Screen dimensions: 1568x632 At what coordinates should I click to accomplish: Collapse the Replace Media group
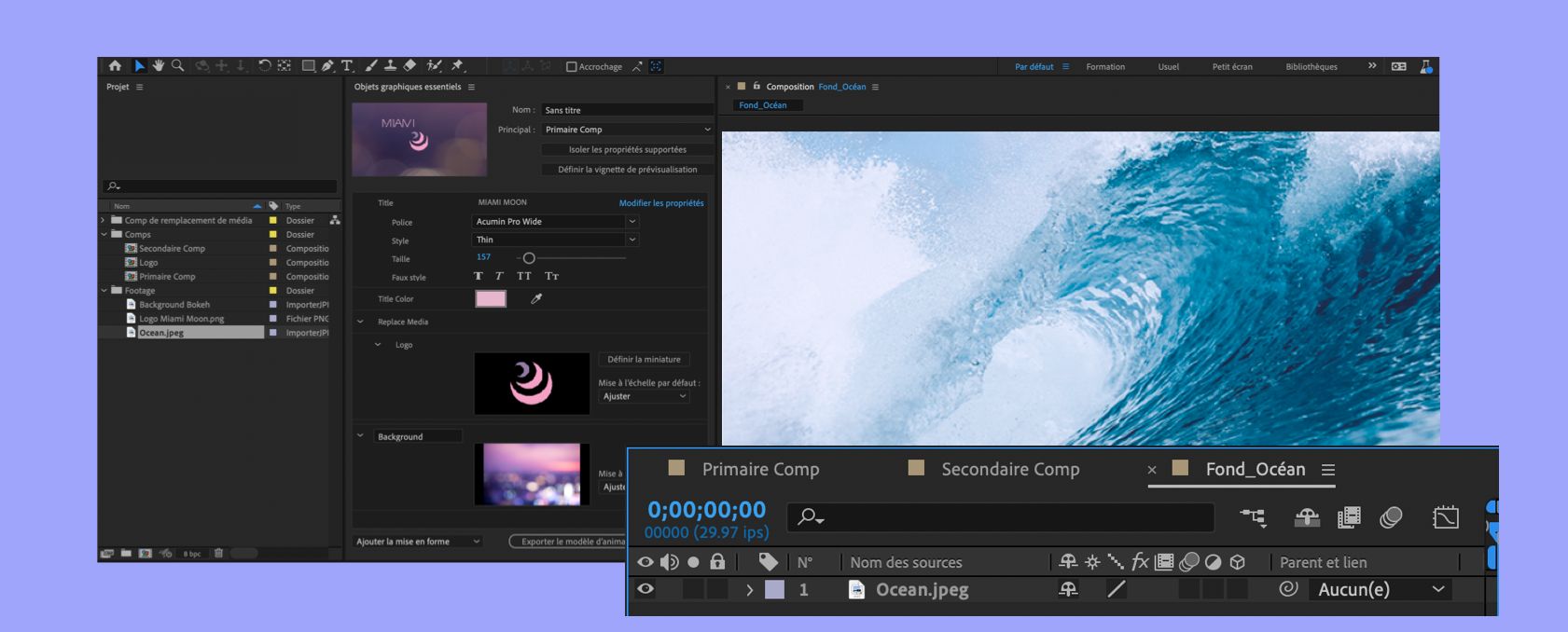(x=360, y=322)
